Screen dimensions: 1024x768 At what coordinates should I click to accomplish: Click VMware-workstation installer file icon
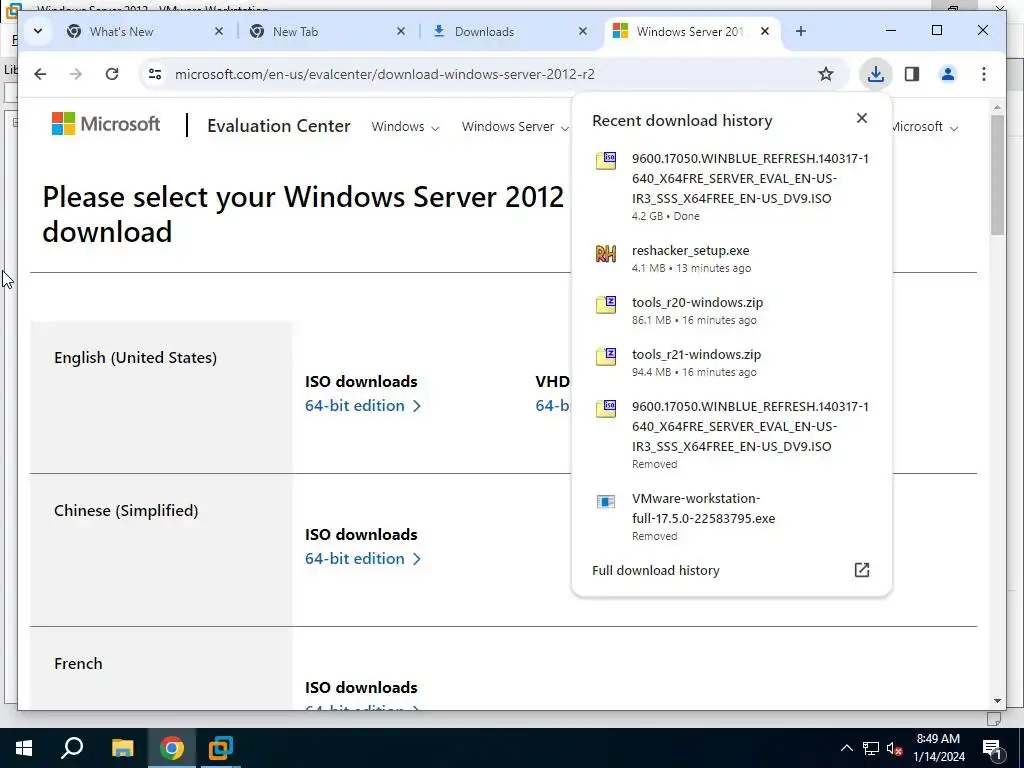[605, 502]
